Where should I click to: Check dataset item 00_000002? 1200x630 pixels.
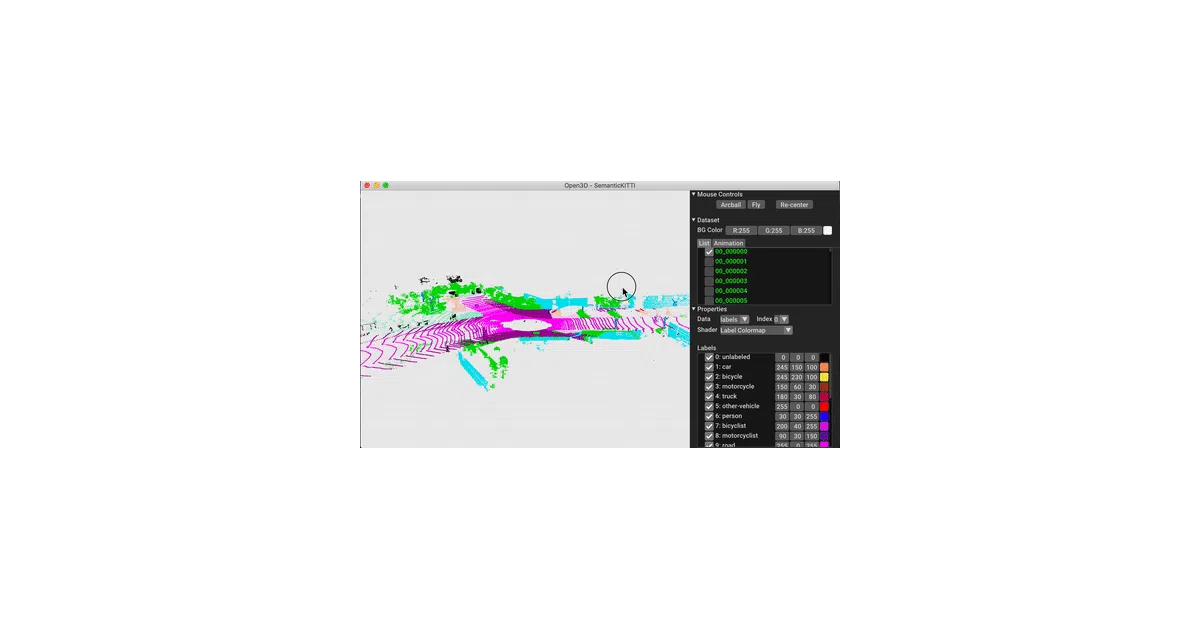pyautogui.click(x=709, y=271)
